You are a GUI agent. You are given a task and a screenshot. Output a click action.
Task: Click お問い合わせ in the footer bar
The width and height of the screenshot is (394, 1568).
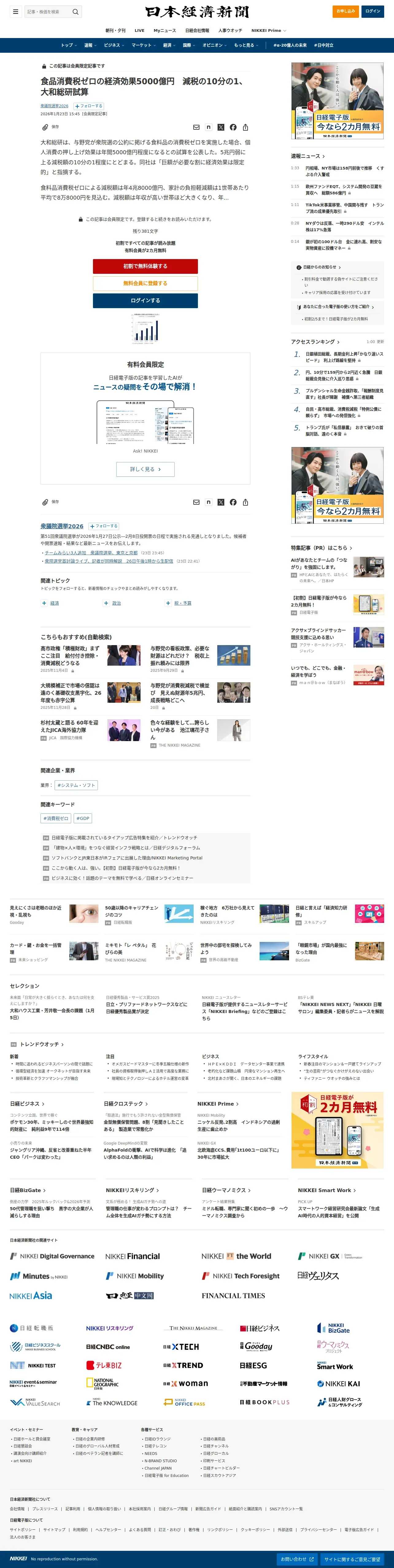297,1559
